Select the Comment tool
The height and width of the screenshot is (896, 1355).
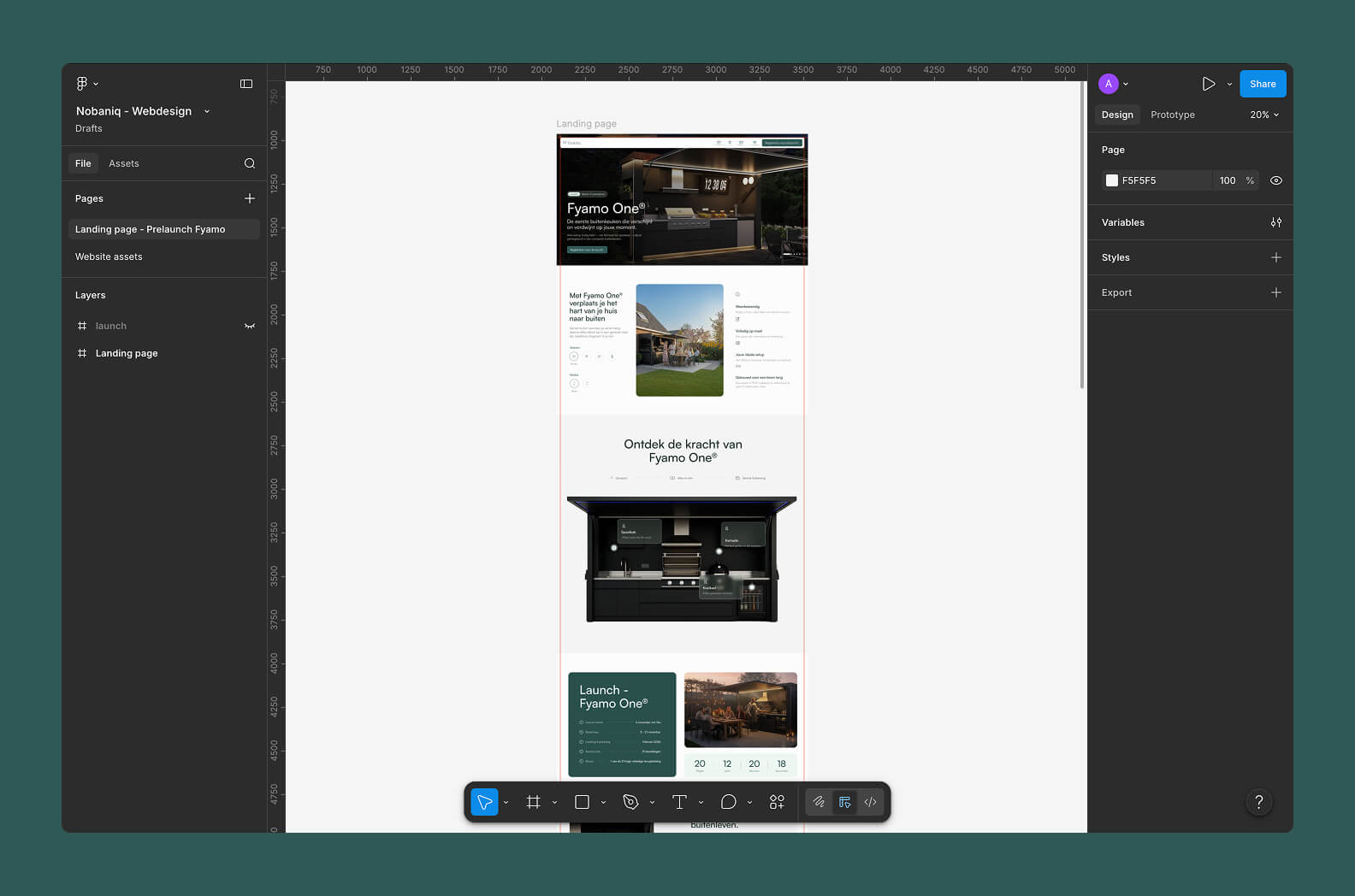pos(729,802)
